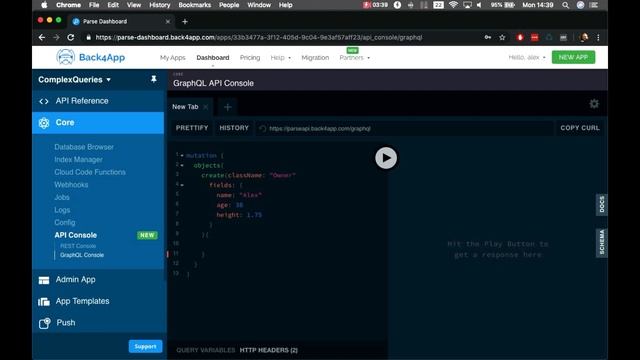Open Partners dropdown menu
This screenshot has height=360, width=640.
tap(354, 58)
